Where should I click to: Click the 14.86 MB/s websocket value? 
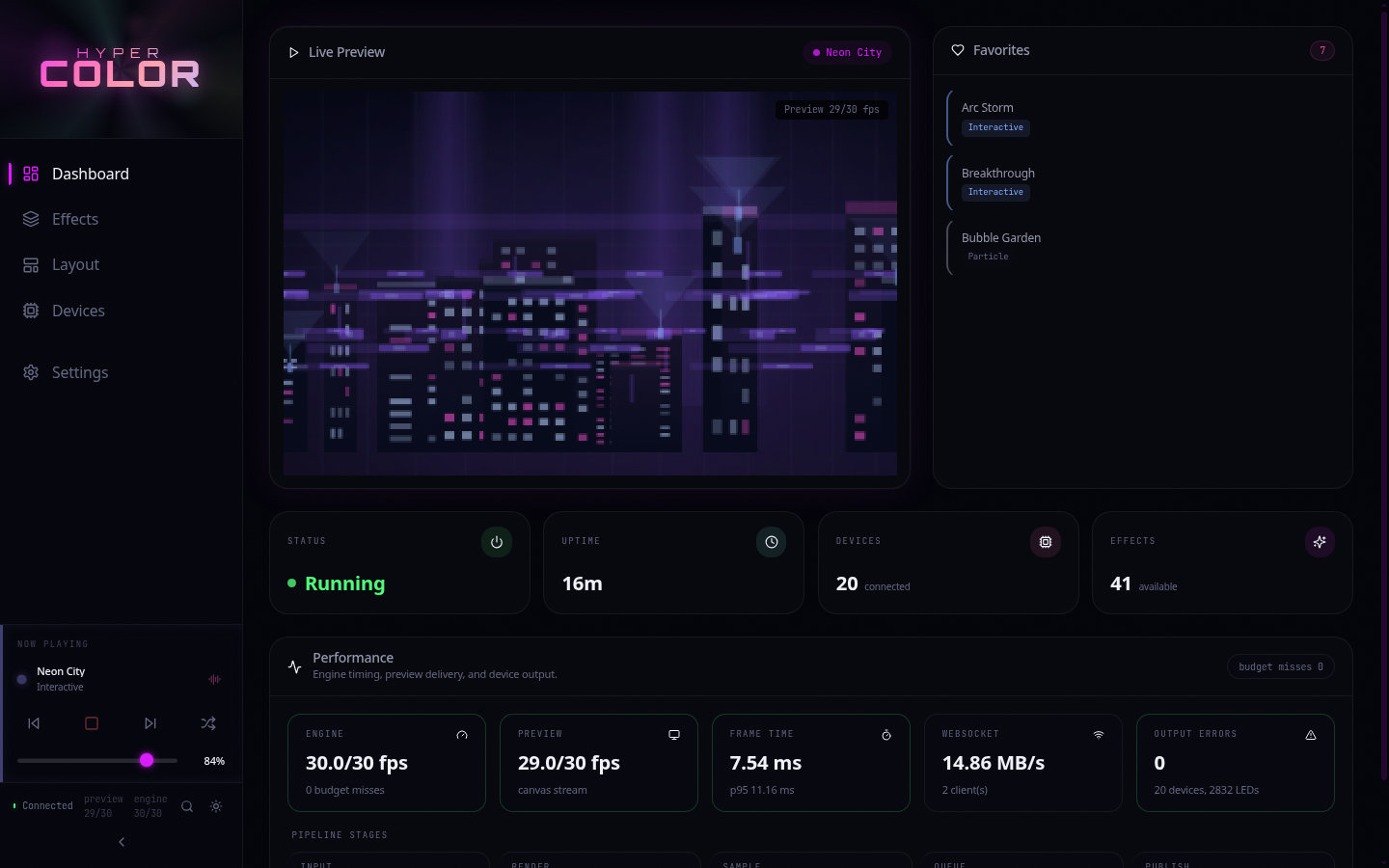[x=994, y=763]
